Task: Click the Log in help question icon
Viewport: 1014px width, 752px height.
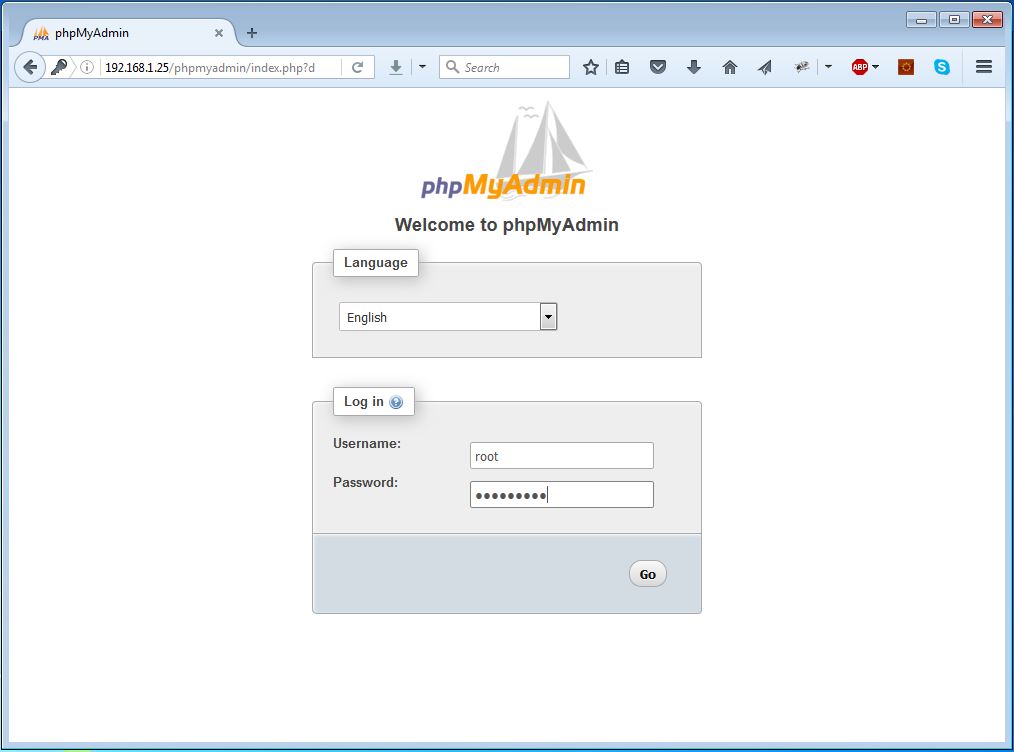Action: tap(396, 402)
